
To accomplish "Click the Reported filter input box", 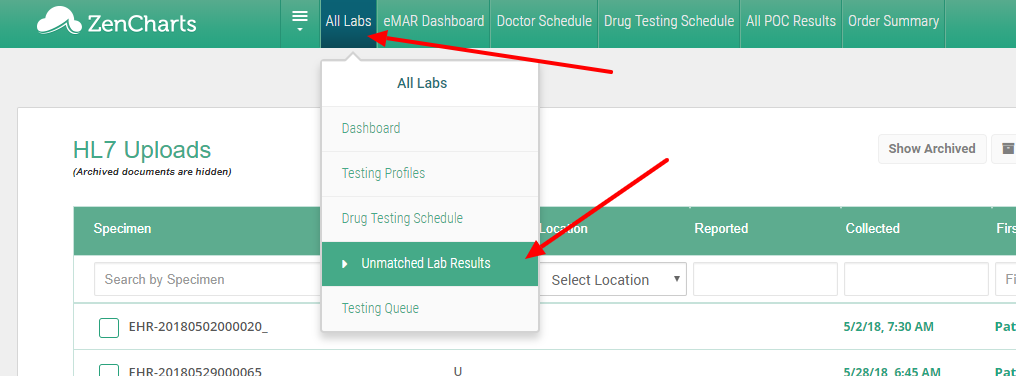I will click(x=765, y=279).
